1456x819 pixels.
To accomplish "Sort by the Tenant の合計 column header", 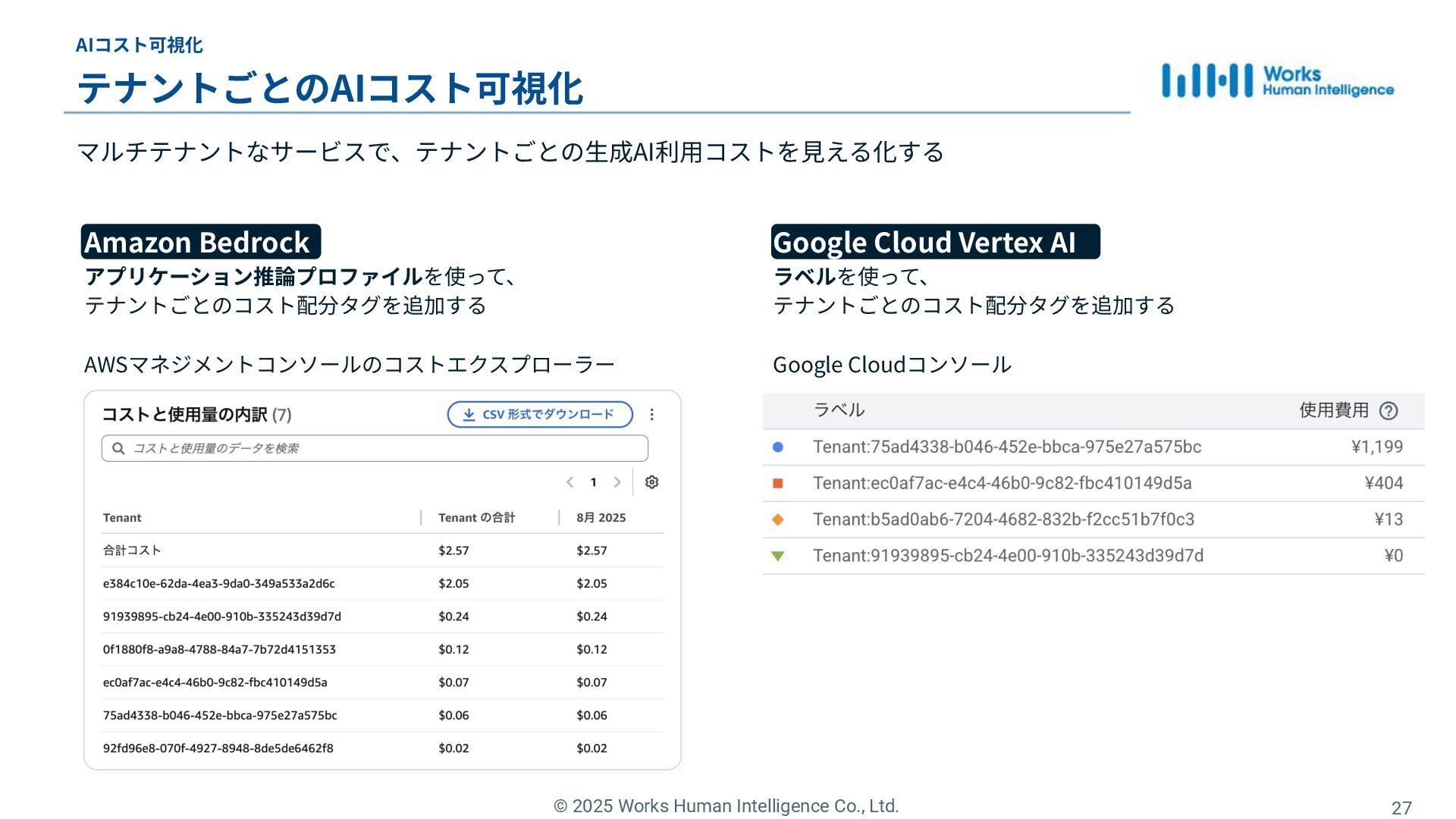I will [476, 518].
